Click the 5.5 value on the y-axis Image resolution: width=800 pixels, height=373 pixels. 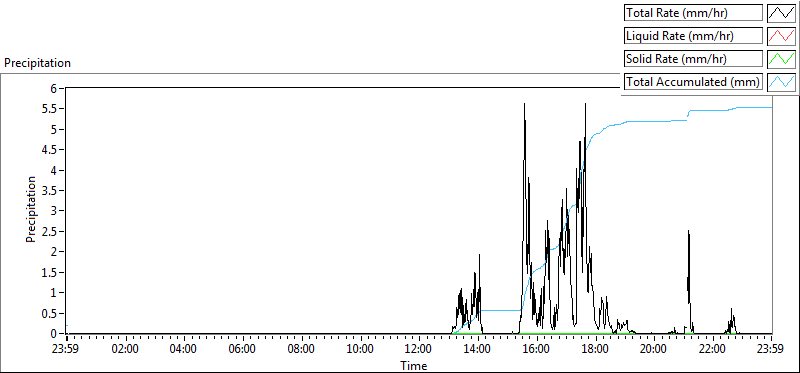(49, 109)
